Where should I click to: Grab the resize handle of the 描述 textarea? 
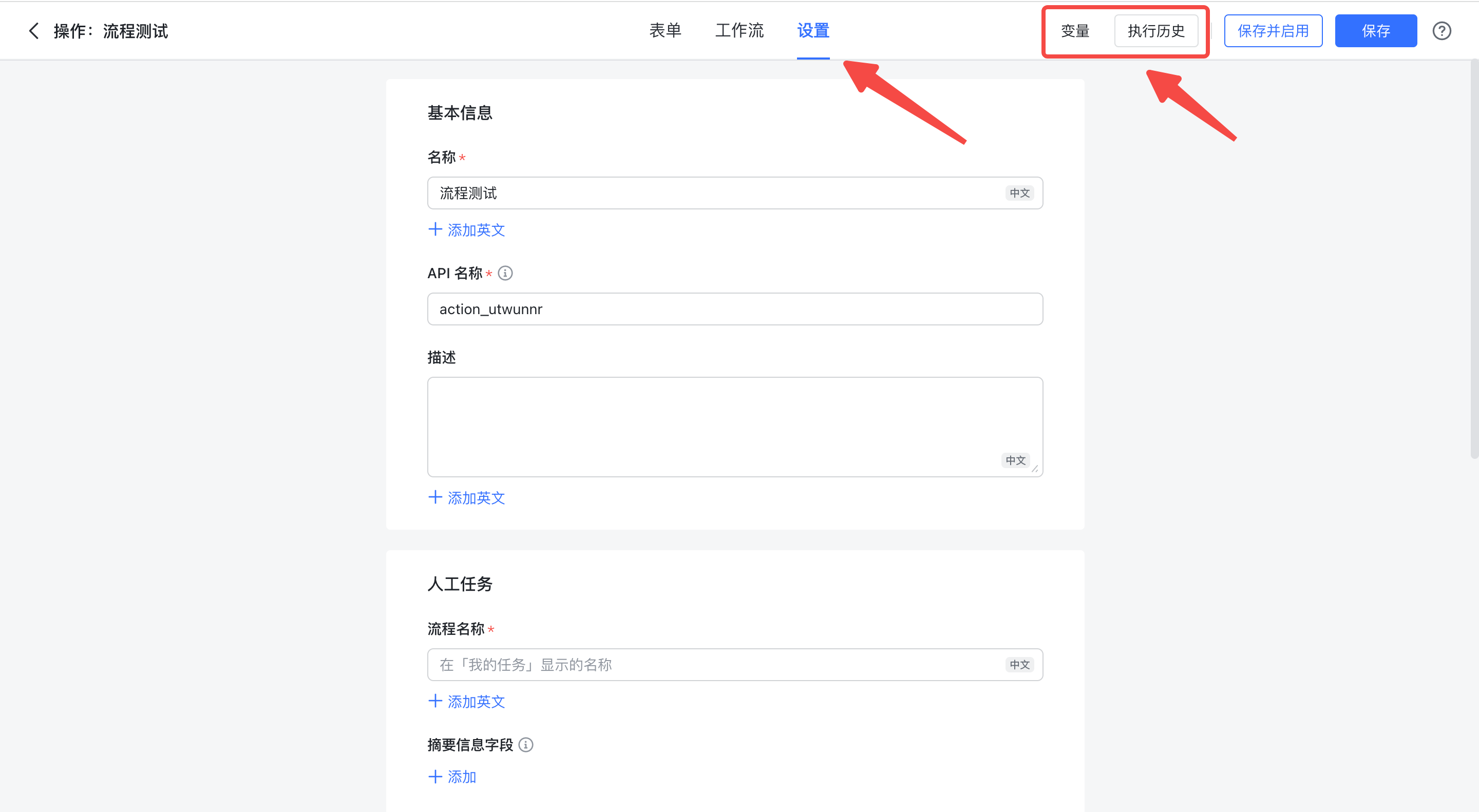click(x=1035, y=469)
